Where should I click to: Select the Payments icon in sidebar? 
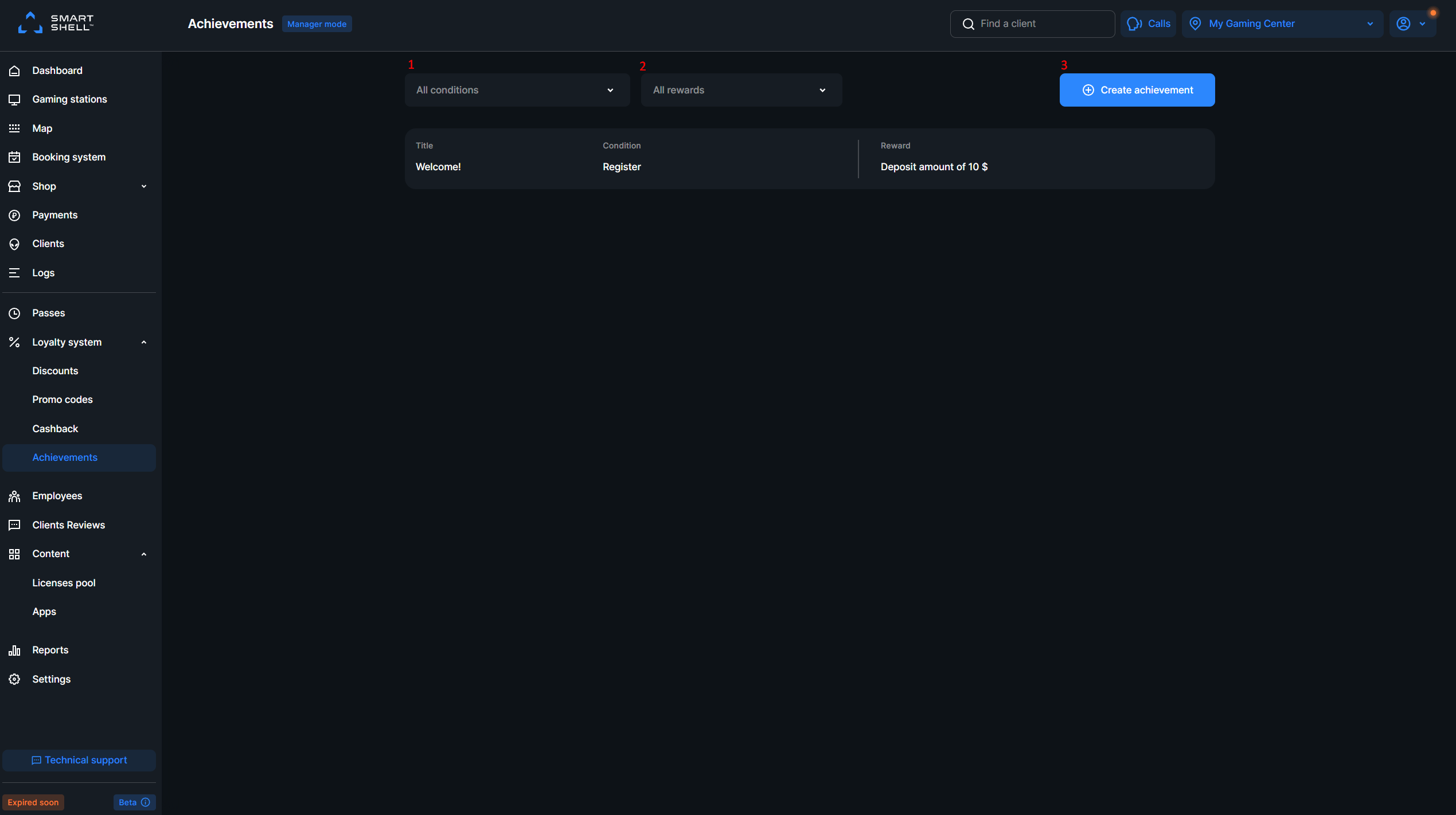(x=14, y=215)
